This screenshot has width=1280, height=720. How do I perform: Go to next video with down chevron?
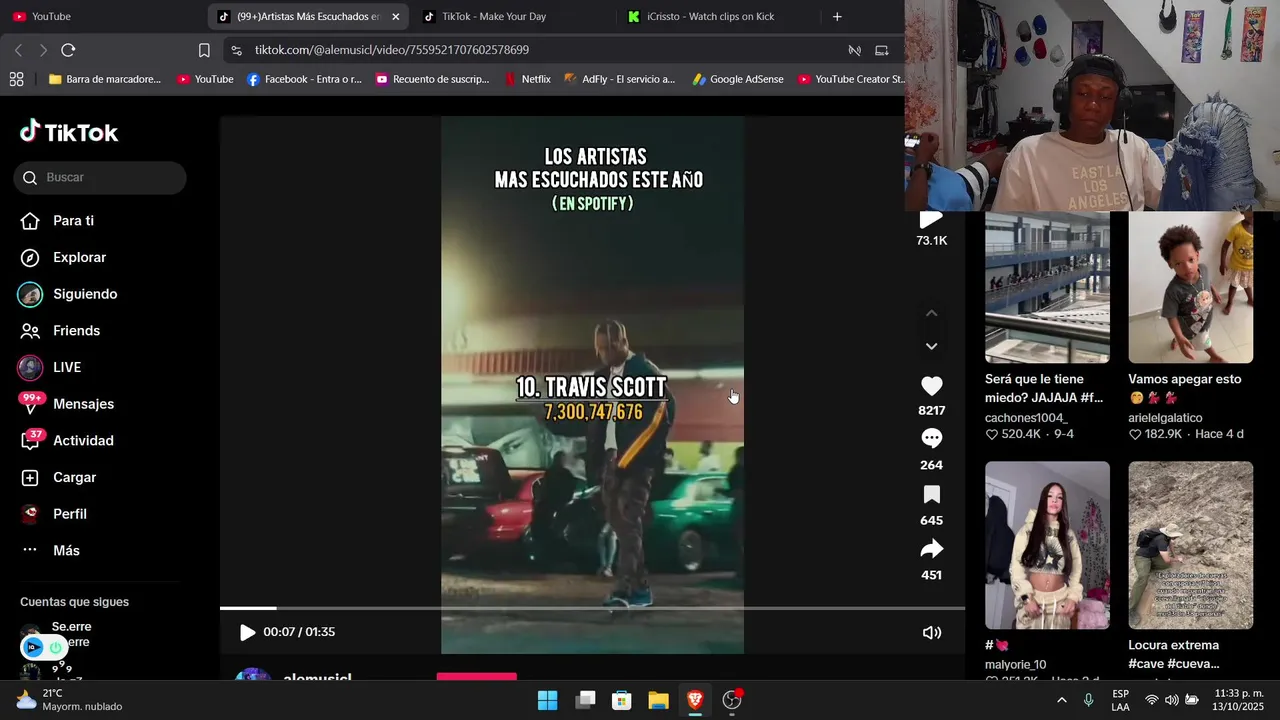coord(931,346)
